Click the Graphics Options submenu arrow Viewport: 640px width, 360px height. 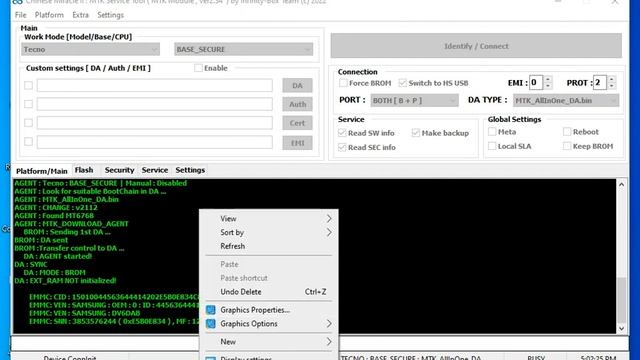(329, 324)
